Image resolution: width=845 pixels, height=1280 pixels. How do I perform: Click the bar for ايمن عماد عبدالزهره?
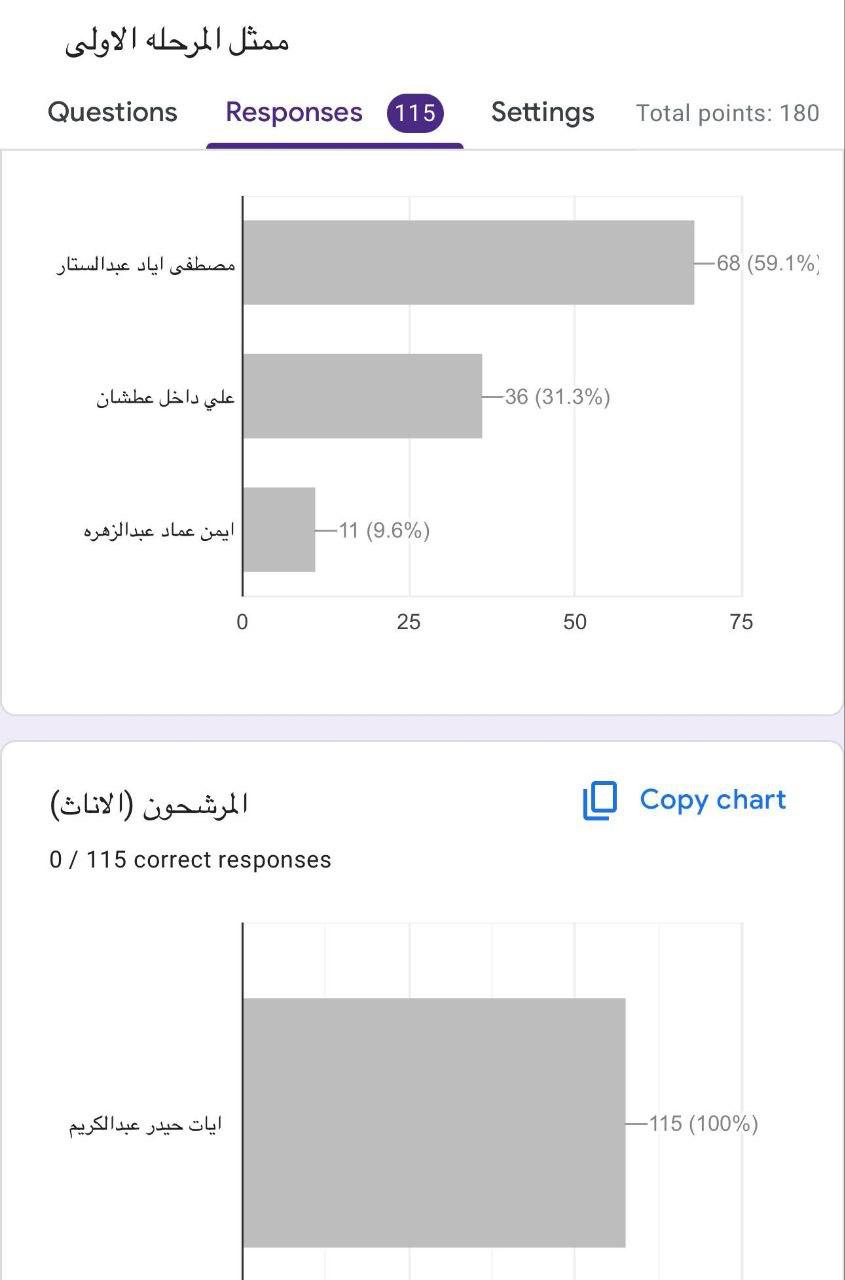click(279, 530)
